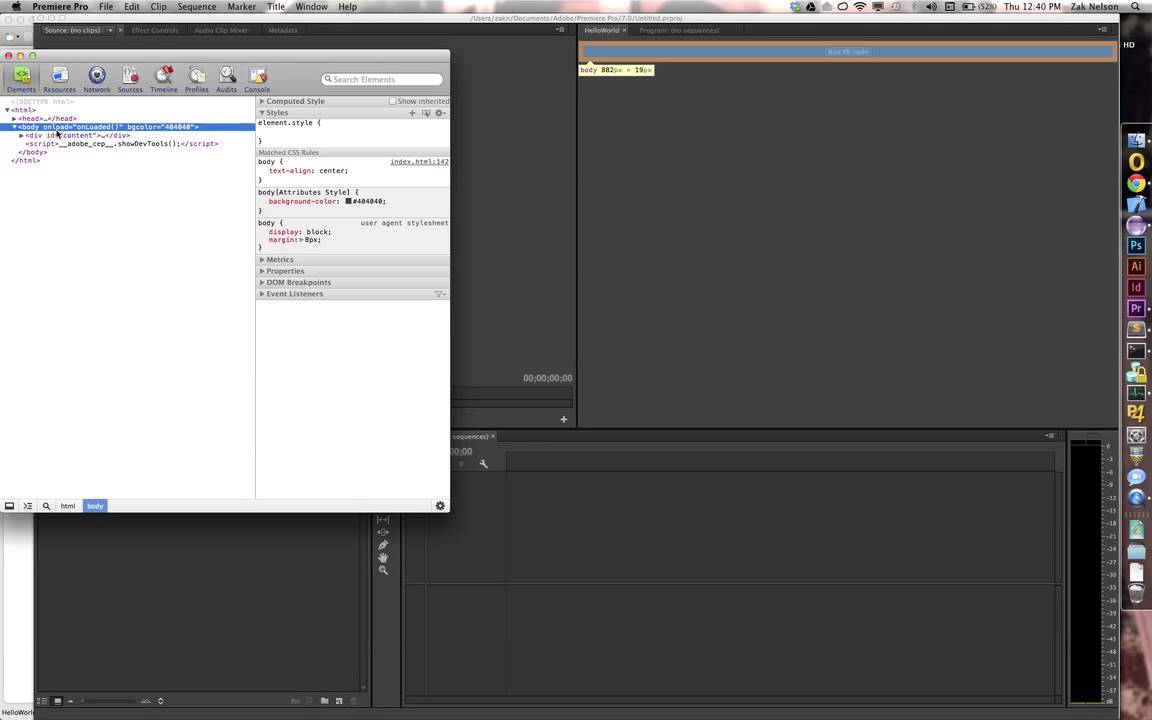Open Photoshop from the Dock
1152x720 pixels.
point(1136,245)
